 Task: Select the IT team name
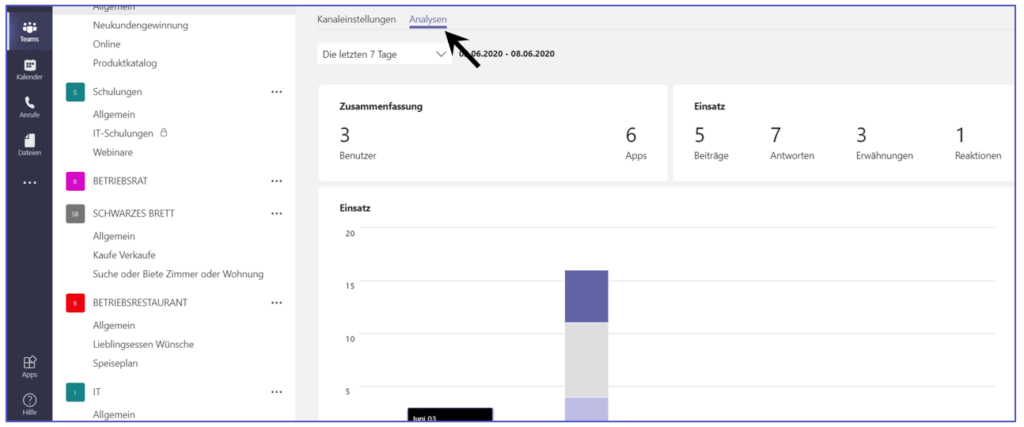97,392
